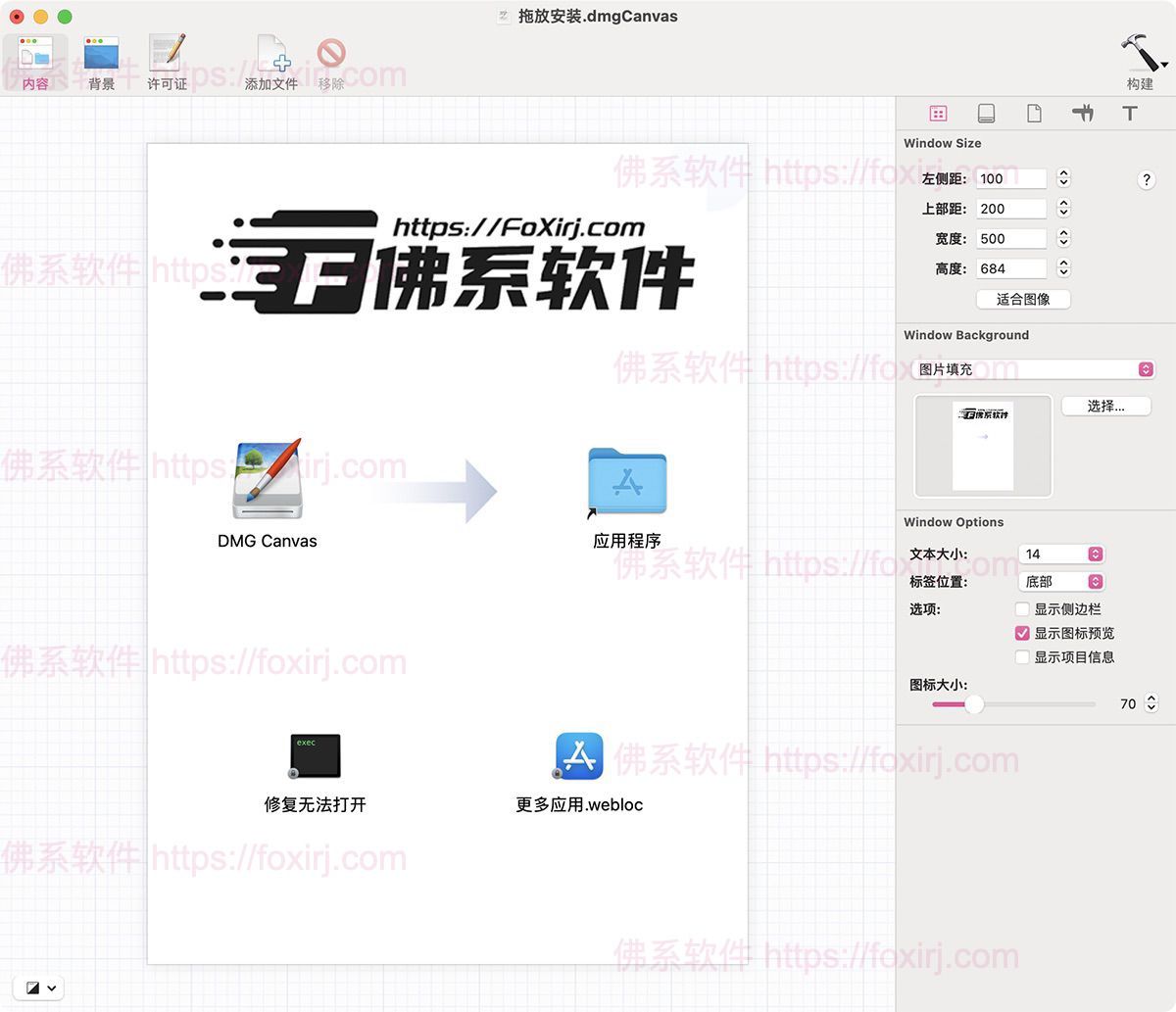Image resolution: width=1176 pixels, height=1012 pixels.
Task: Switch to the disk volume inspector tab
Action: [986, 114]
